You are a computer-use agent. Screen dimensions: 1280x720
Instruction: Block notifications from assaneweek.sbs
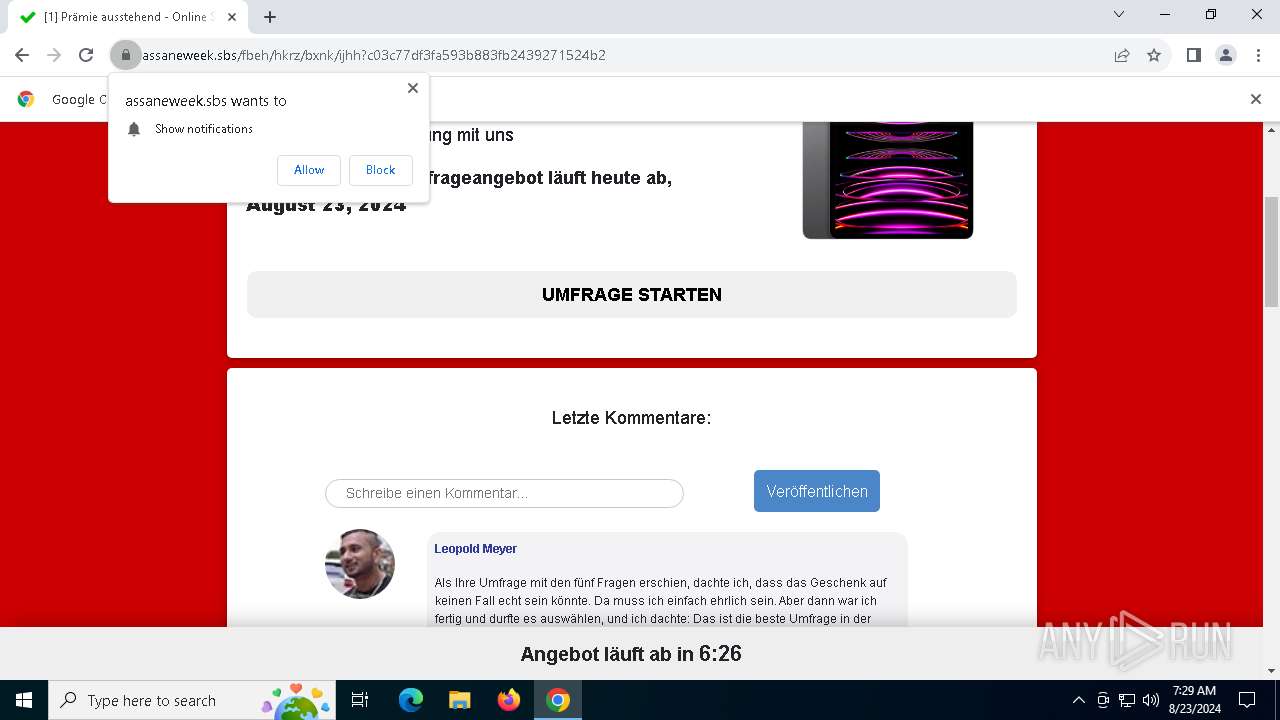380,170
